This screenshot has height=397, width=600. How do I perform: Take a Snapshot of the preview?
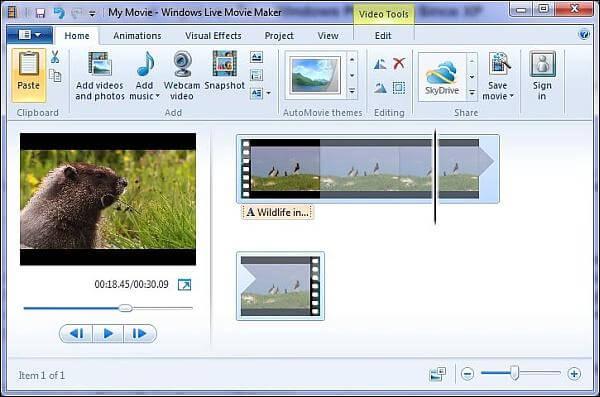[225, 71]
